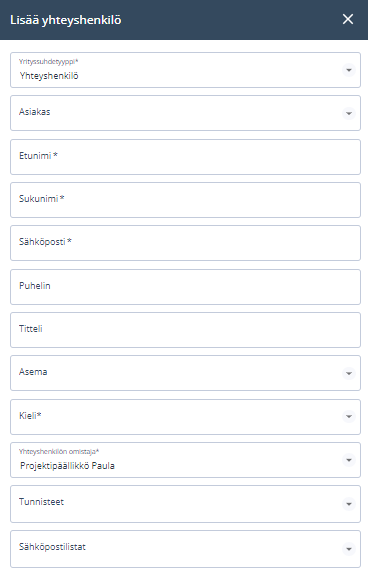This screenshot has height=577, width=368.
Task: Open the Asema dropdown arrow
Action: pos(349,373)
